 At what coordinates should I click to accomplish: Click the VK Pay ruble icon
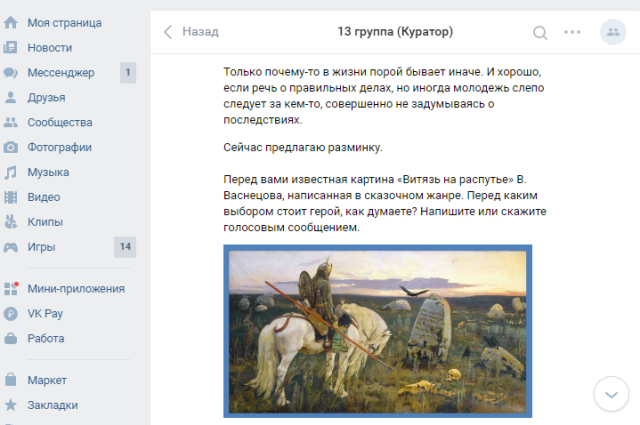coord(11,314)
